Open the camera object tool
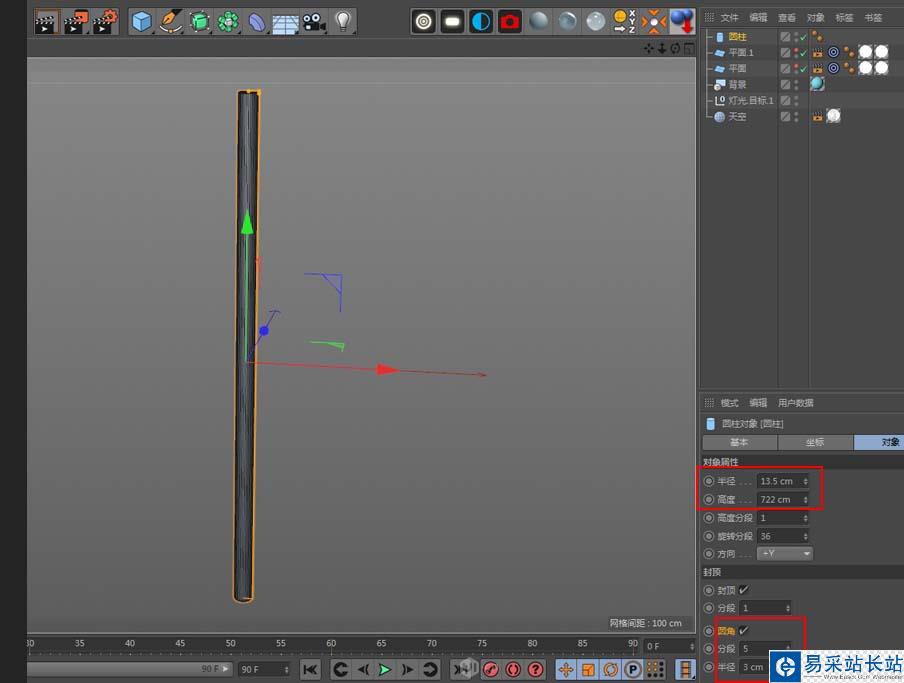 pos(314,21)
